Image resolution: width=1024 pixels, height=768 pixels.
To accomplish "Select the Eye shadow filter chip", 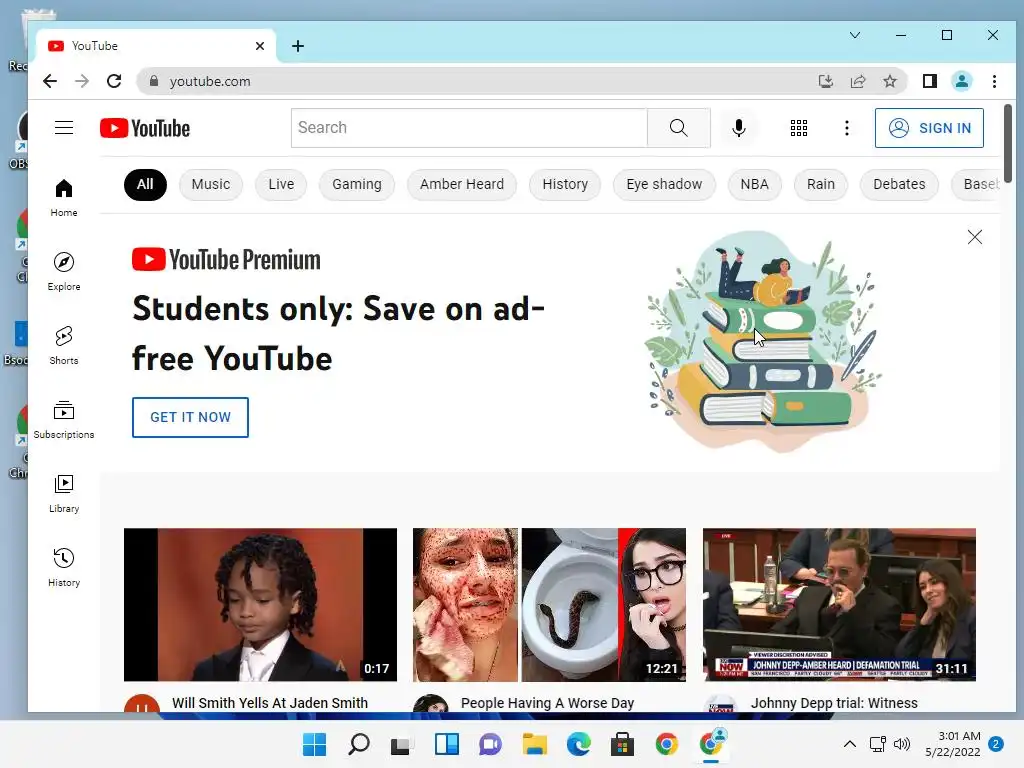I will [x=664, y=185].
